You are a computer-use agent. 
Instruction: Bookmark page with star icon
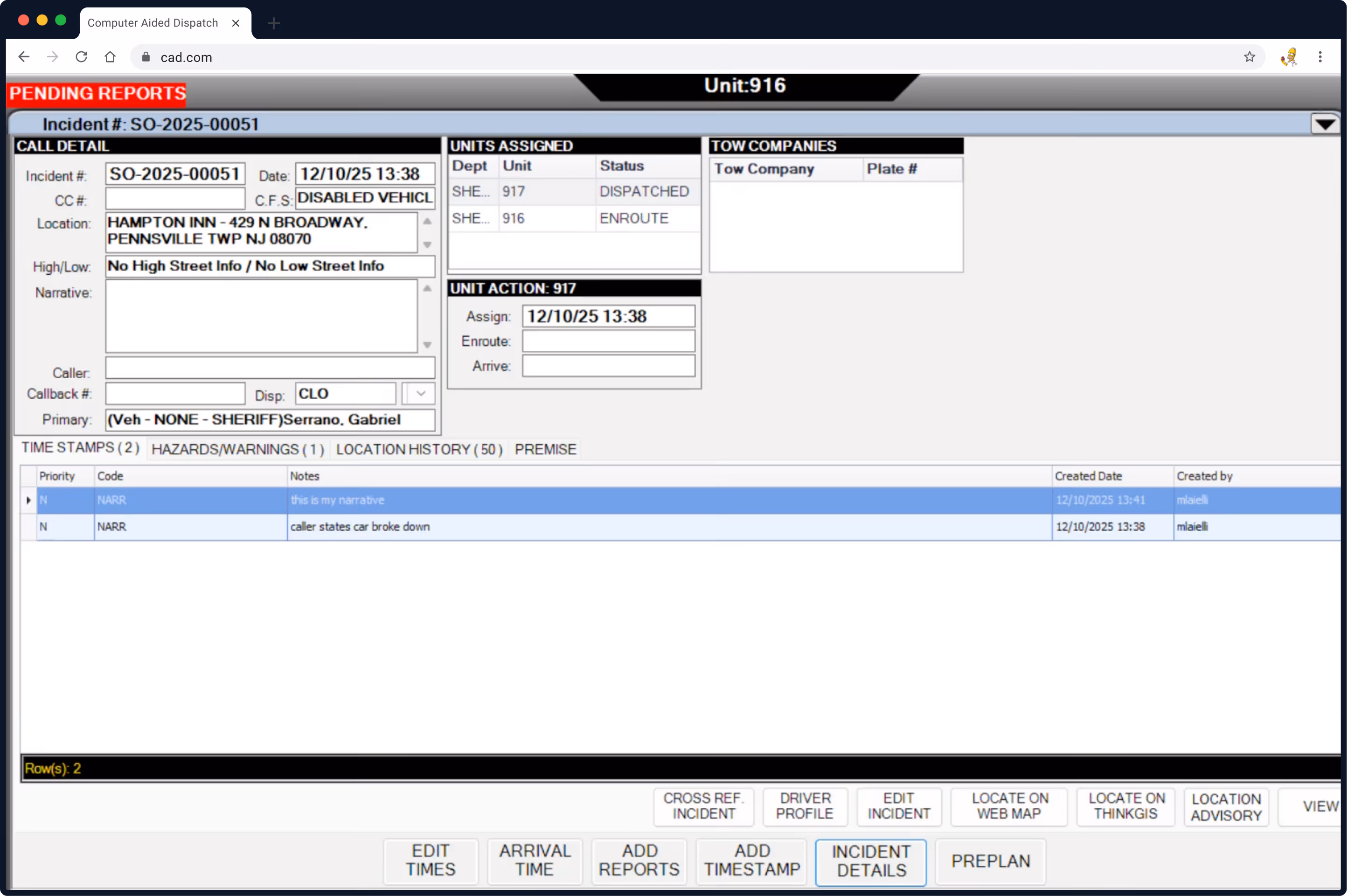(1250, 56)
